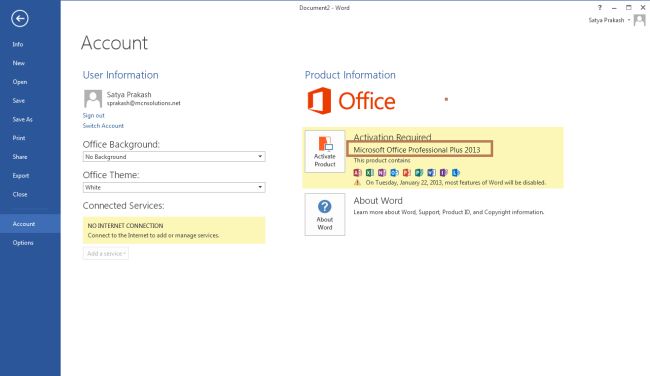Click the Access app icon

coord(357,172)
